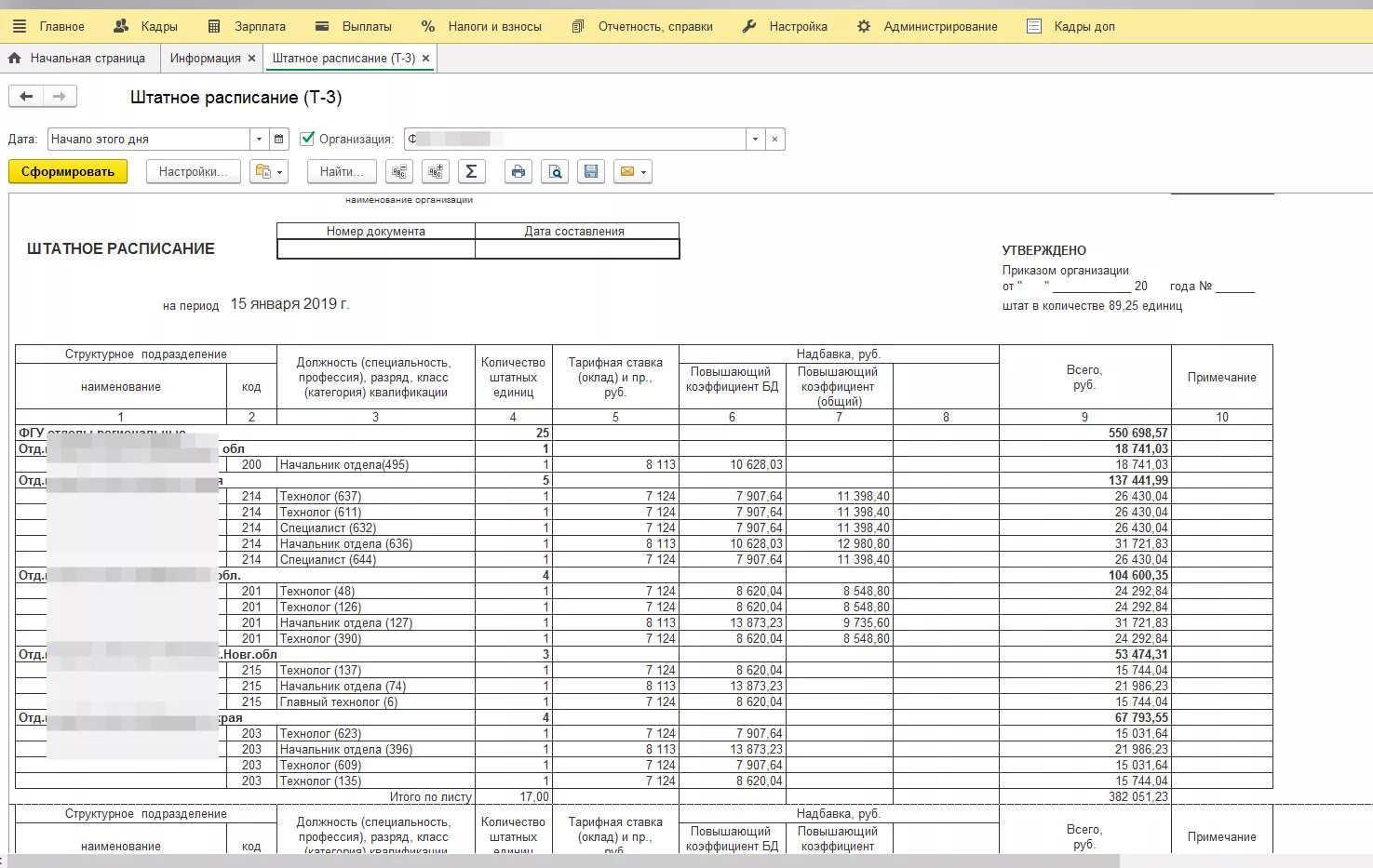Select the Номер документа empty cell
This screenshot has height=868, width=1373.
[376, 249]
